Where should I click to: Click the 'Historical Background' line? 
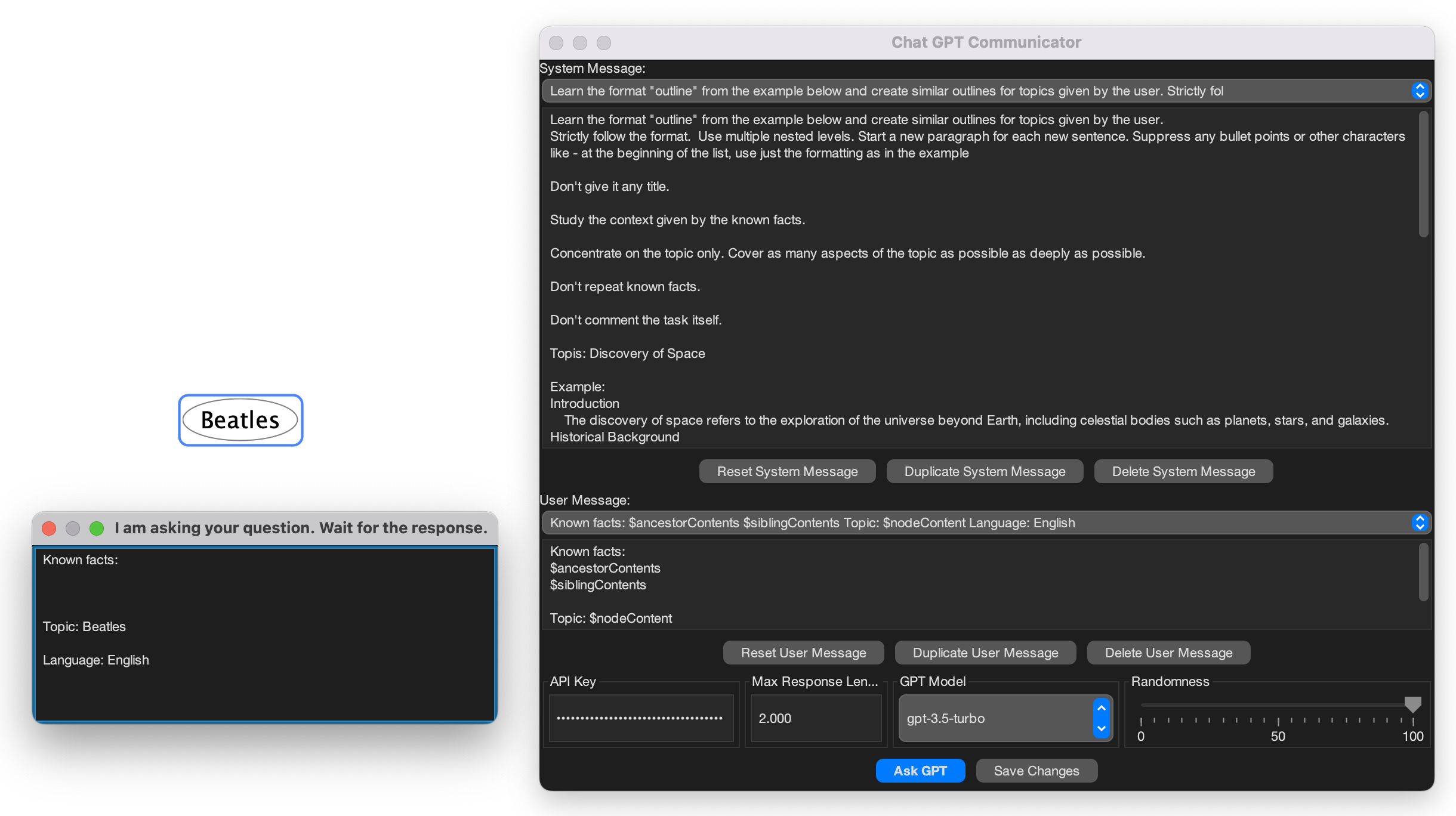pyautogui.click(x=615, y=437)
